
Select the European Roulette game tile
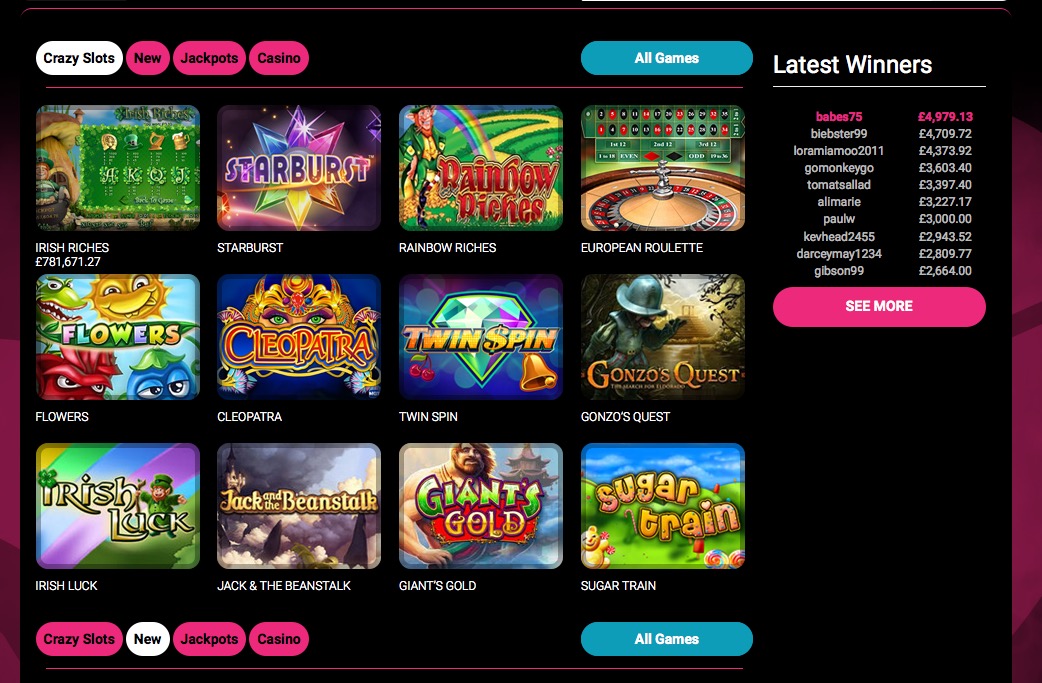(x=663, y=168)
